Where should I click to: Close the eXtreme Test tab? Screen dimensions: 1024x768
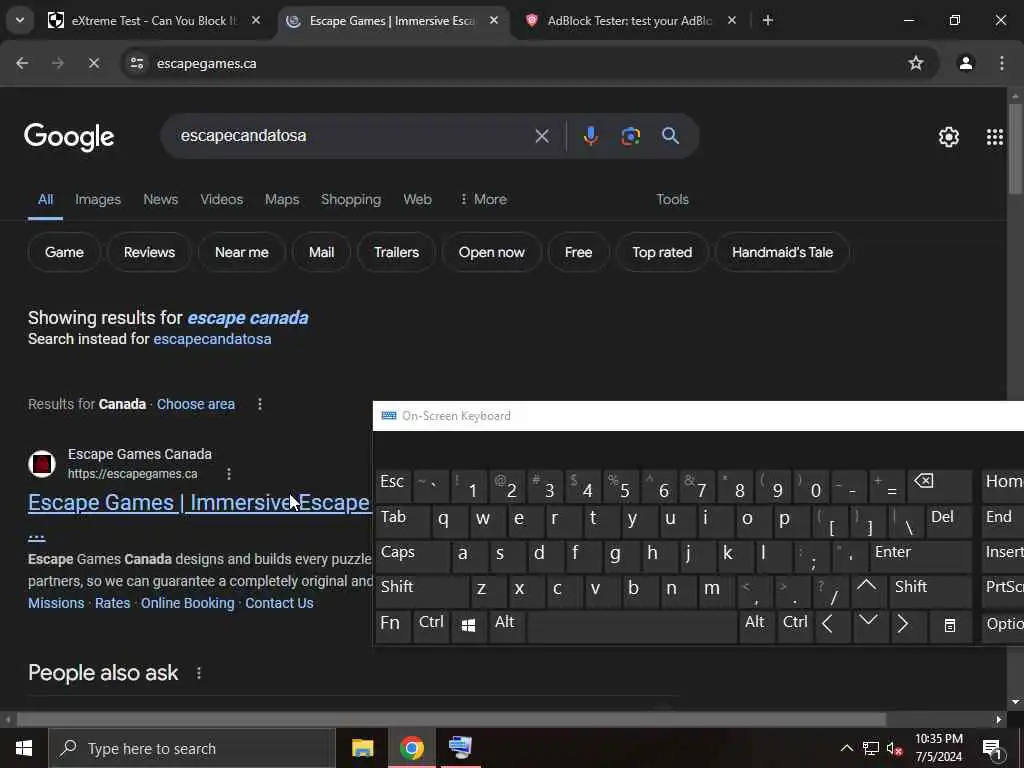[x=256, y=20]
